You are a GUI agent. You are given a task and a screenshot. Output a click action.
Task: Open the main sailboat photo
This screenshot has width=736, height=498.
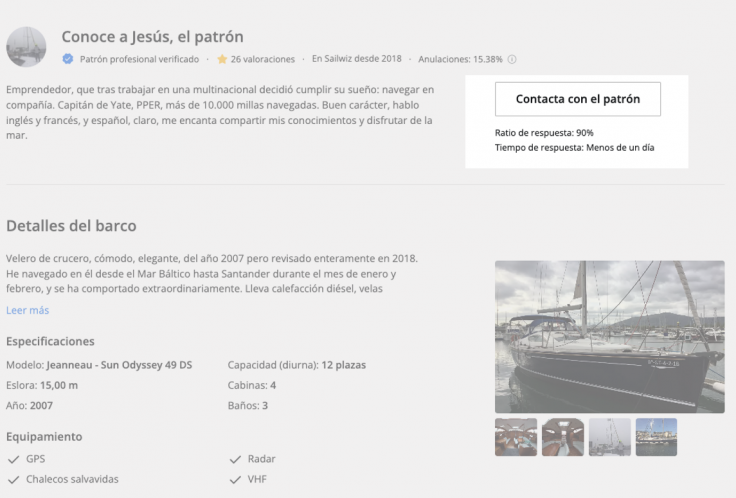coord(609,337)
